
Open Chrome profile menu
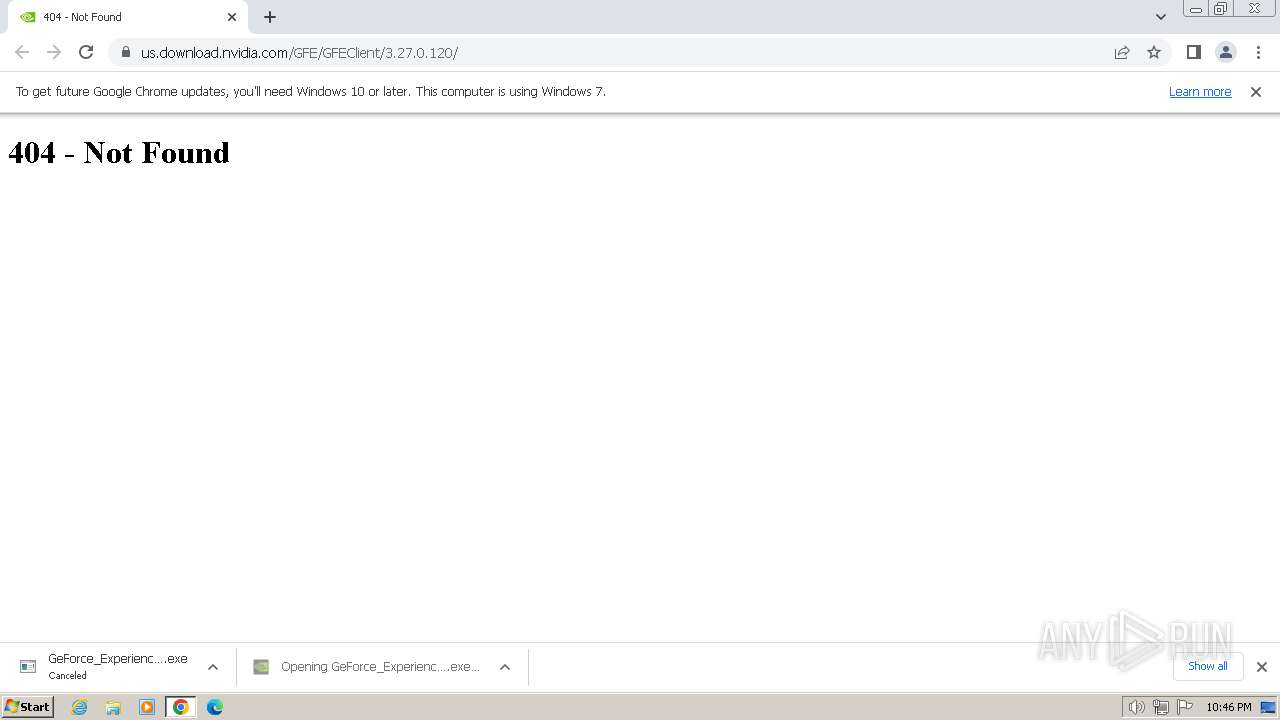1225,52
